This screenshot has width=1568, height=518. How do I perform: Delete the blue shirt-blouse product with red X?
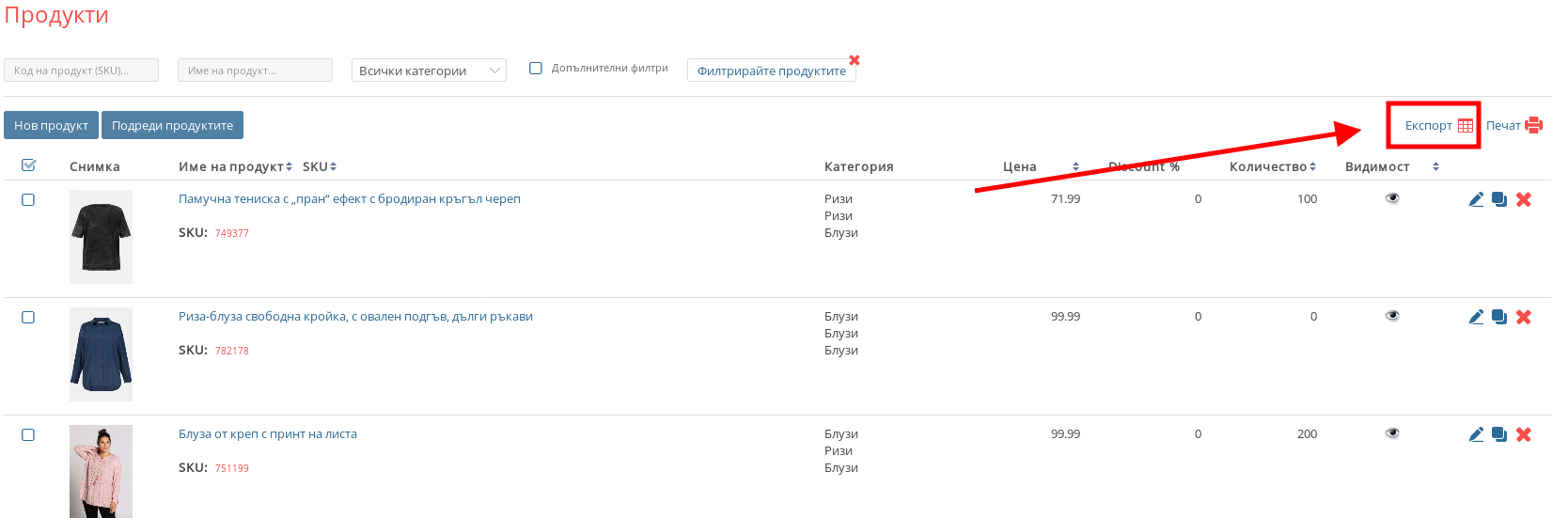(x=1524, y=317)
